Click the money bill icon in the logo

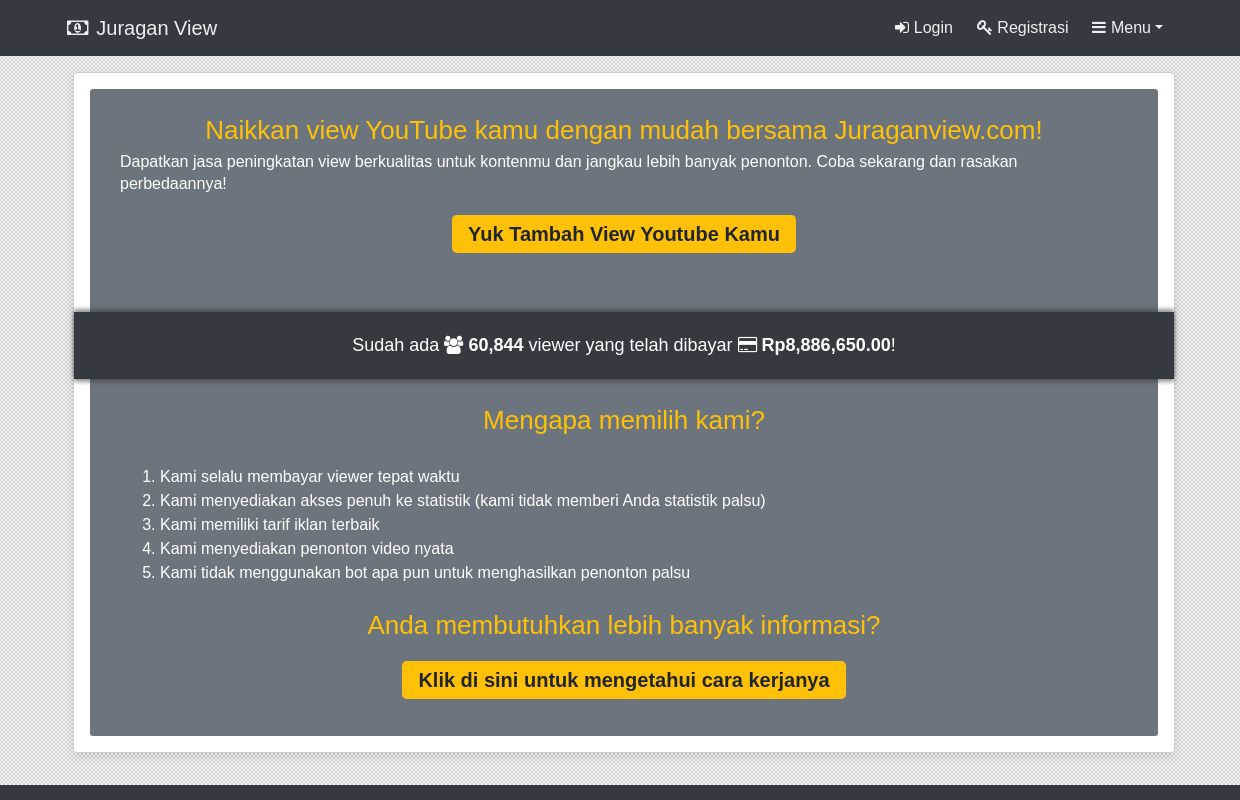(x=77, y=28)
